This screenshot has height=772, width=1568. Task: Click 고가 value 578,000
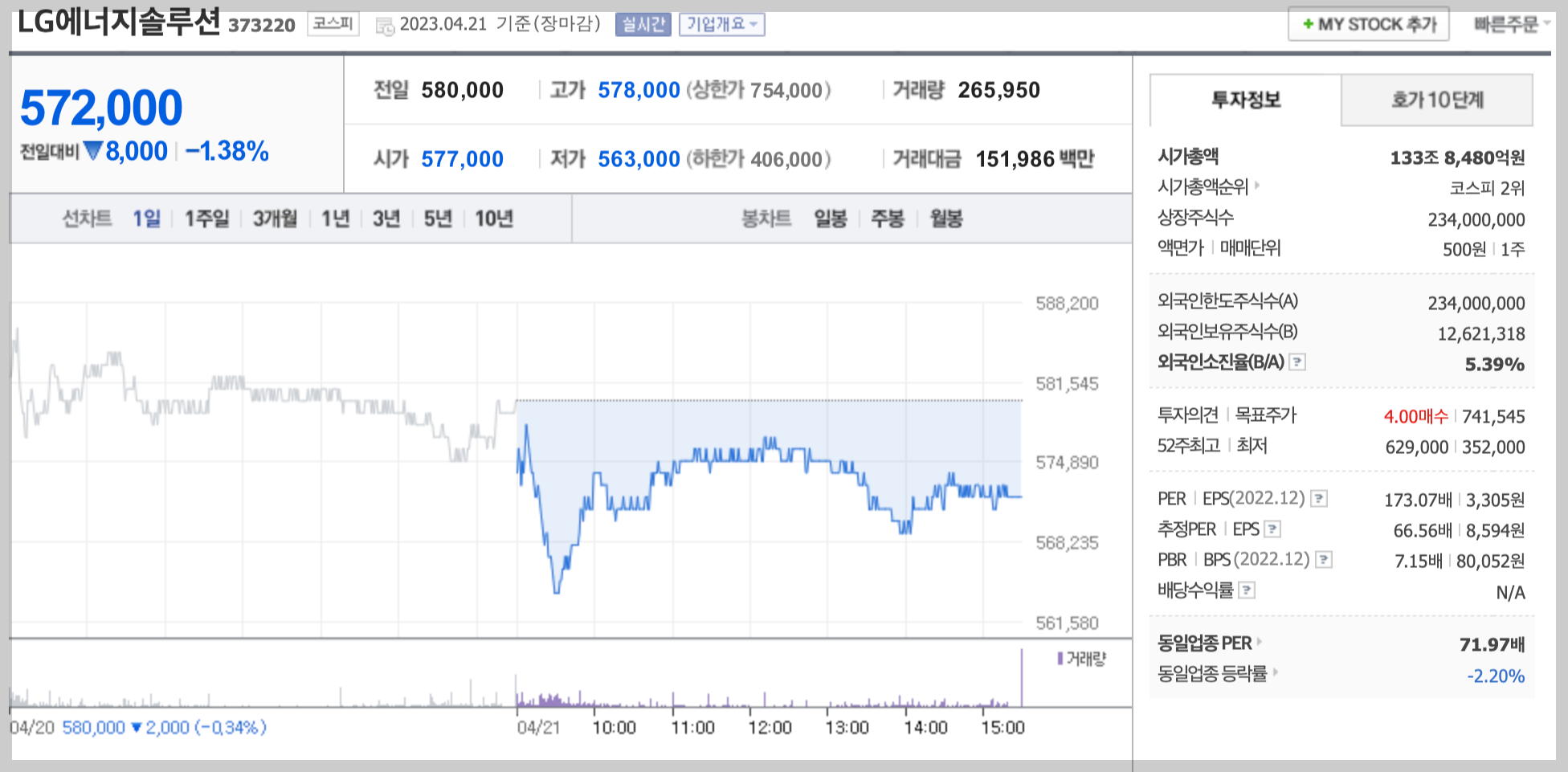click(x=639, y=90)
